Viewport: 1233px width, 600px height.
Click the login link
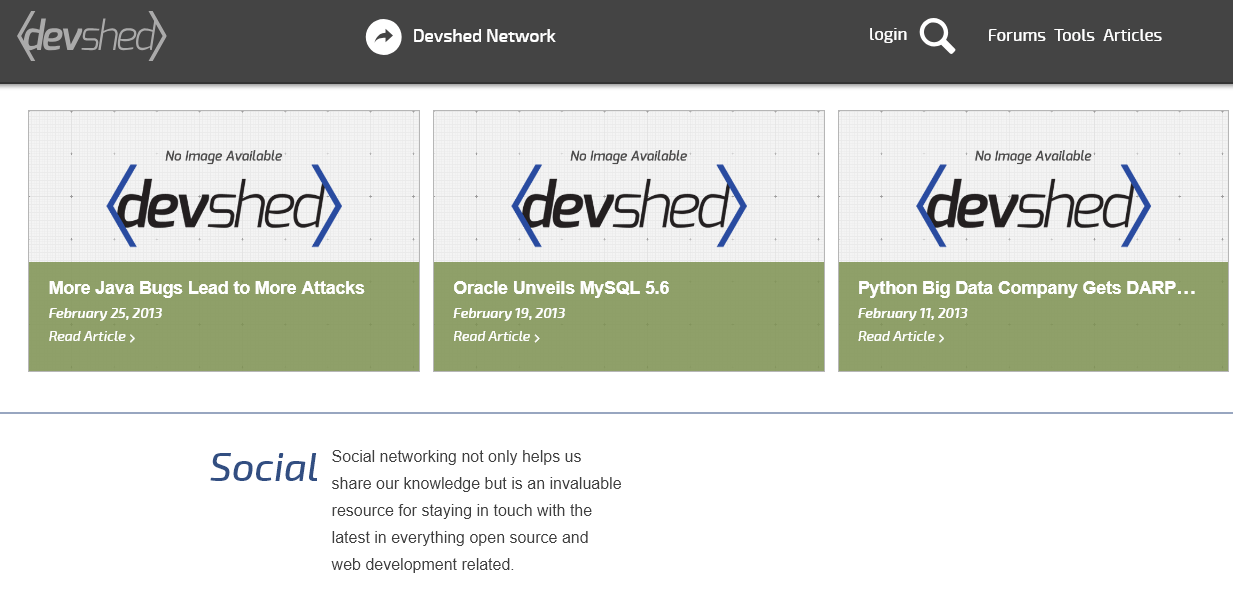tap(887, 34)
